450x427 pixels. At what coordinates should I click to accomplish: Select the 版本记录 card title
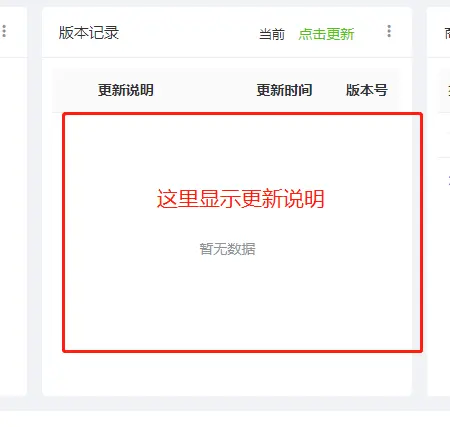[89, 33]
